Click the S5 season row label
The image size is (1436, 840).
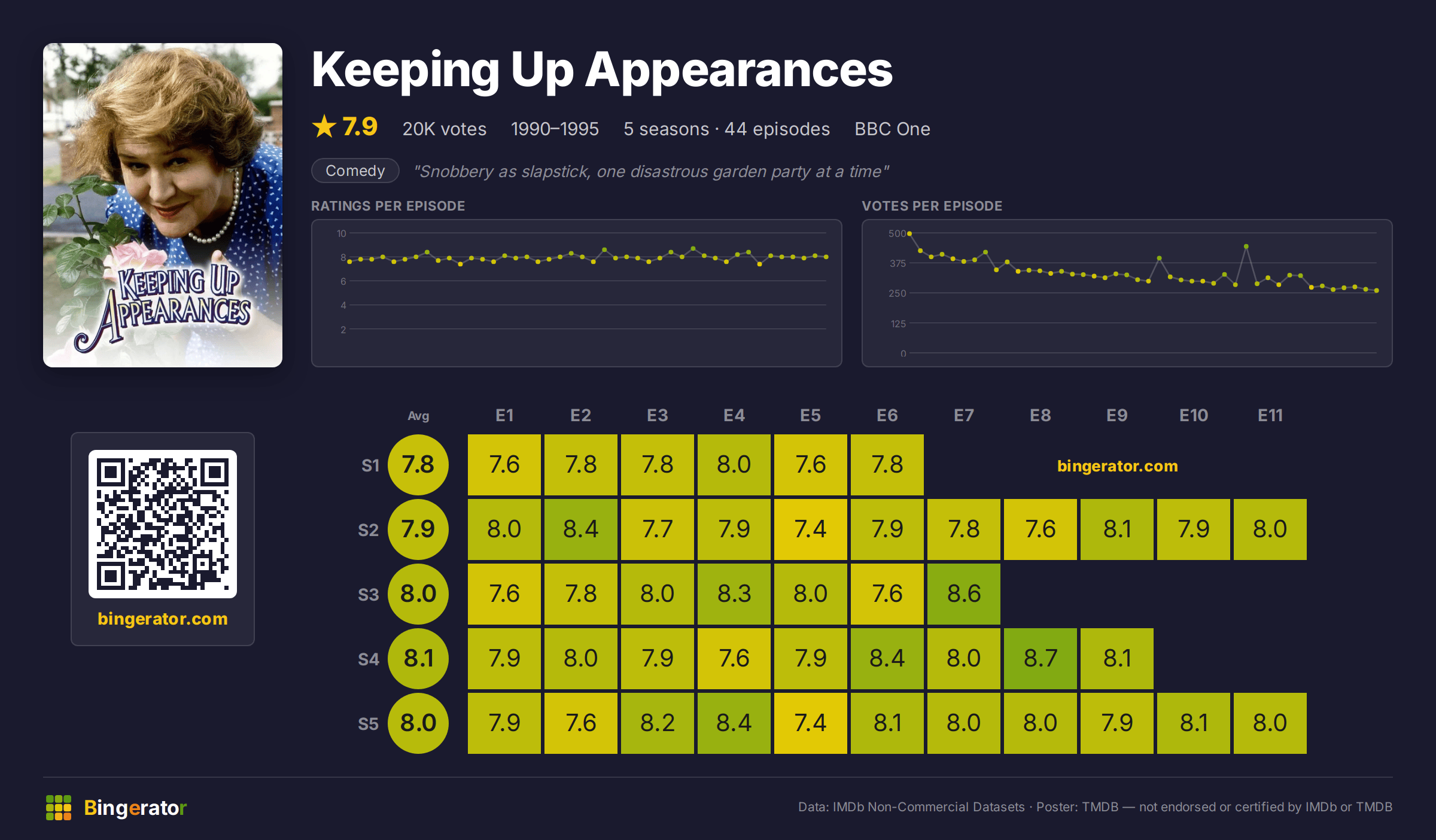(369, 724)
